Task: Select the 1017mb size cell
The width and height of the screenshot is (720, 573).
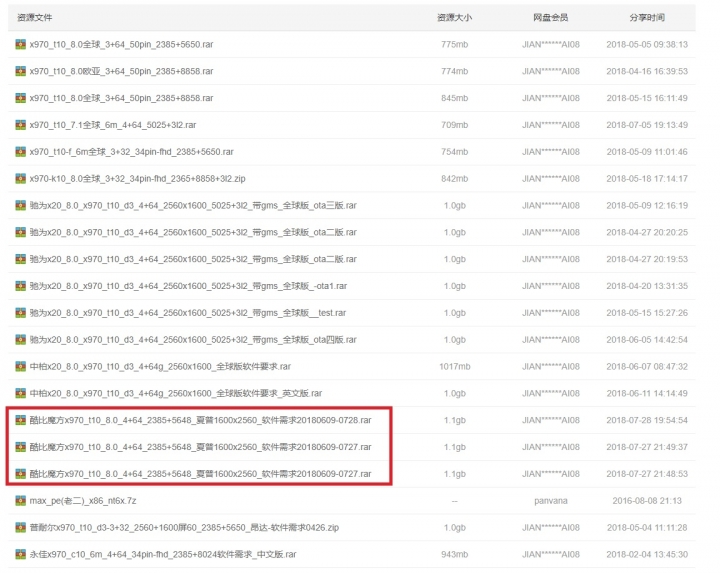Action: (x=455, y=366)
